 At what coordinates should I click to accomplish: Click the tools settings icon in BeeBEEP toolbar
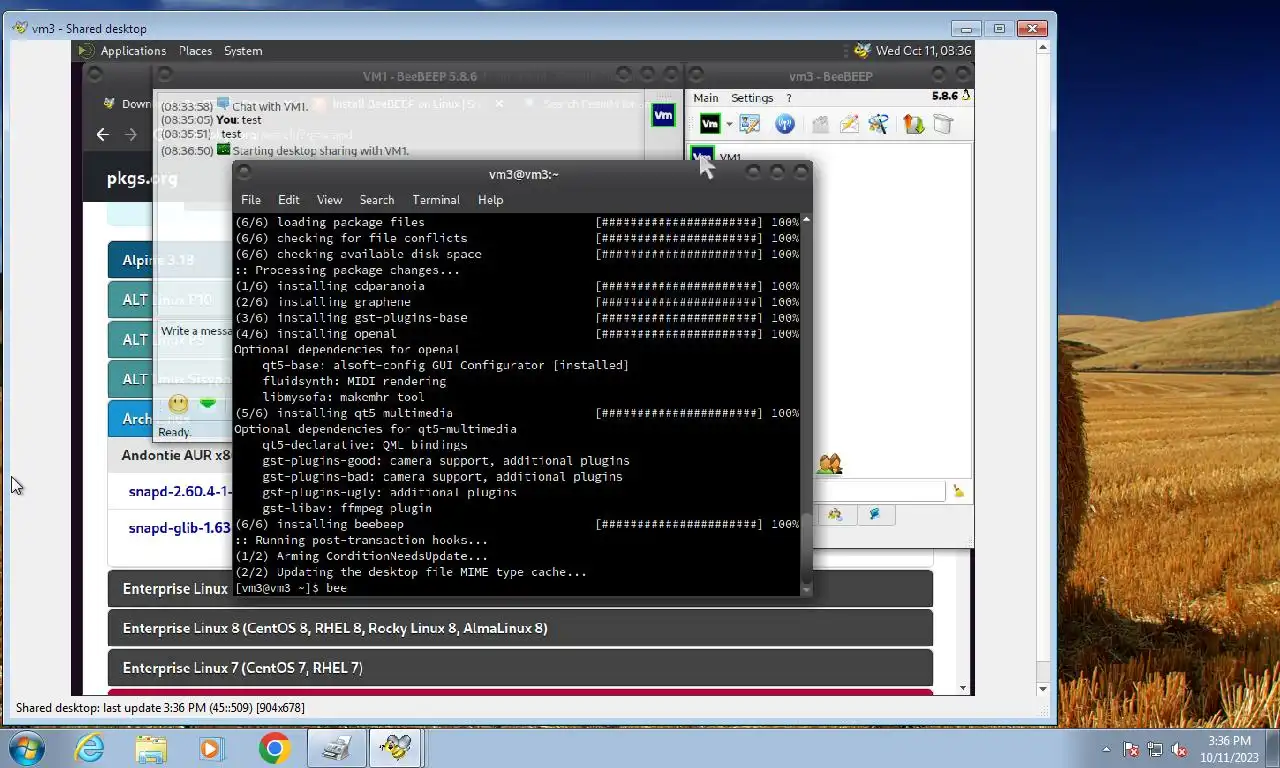pyautogui.click(x=878, y=124)
